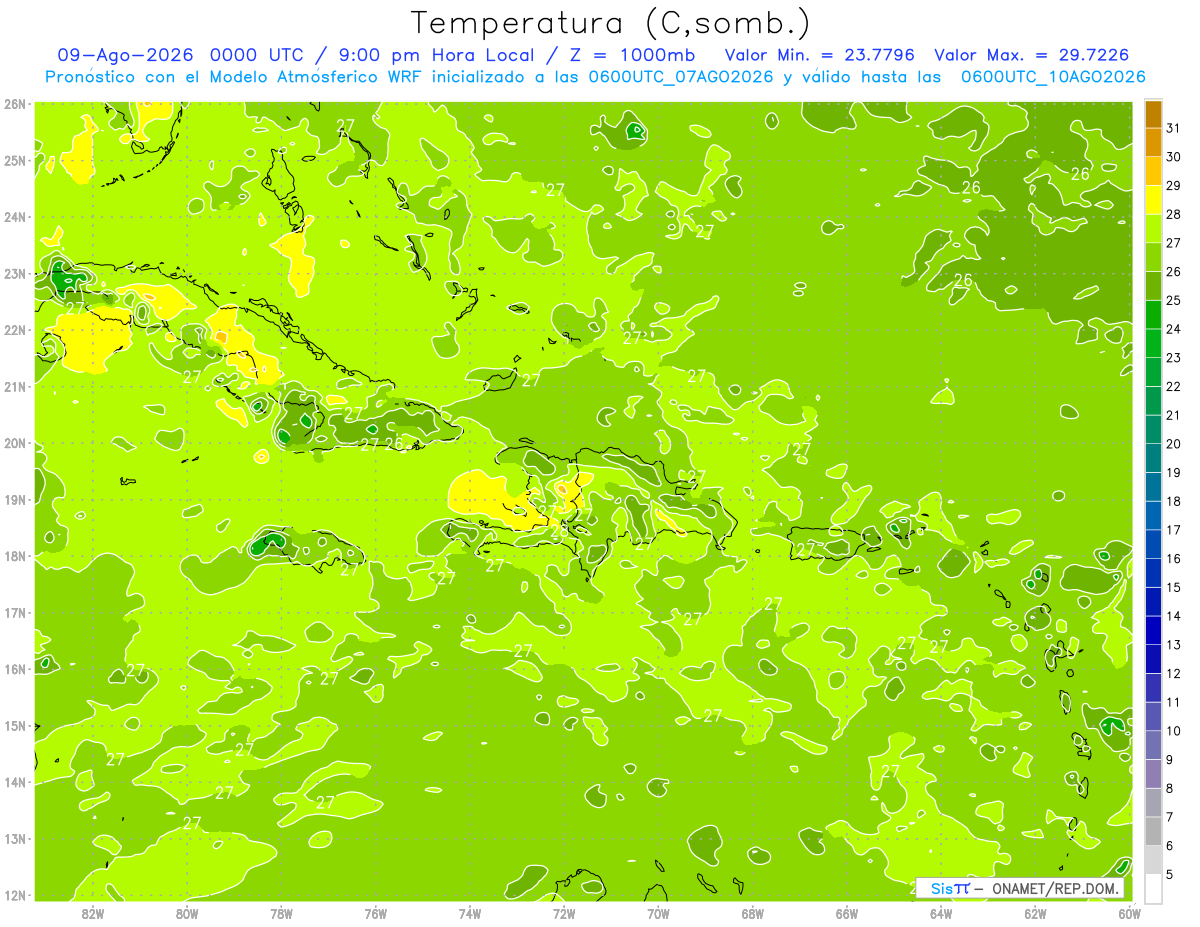Screen dimensions: 1200x927
Task: Click the '72W' longitude axis label
Action: click(x=564, y=913)
